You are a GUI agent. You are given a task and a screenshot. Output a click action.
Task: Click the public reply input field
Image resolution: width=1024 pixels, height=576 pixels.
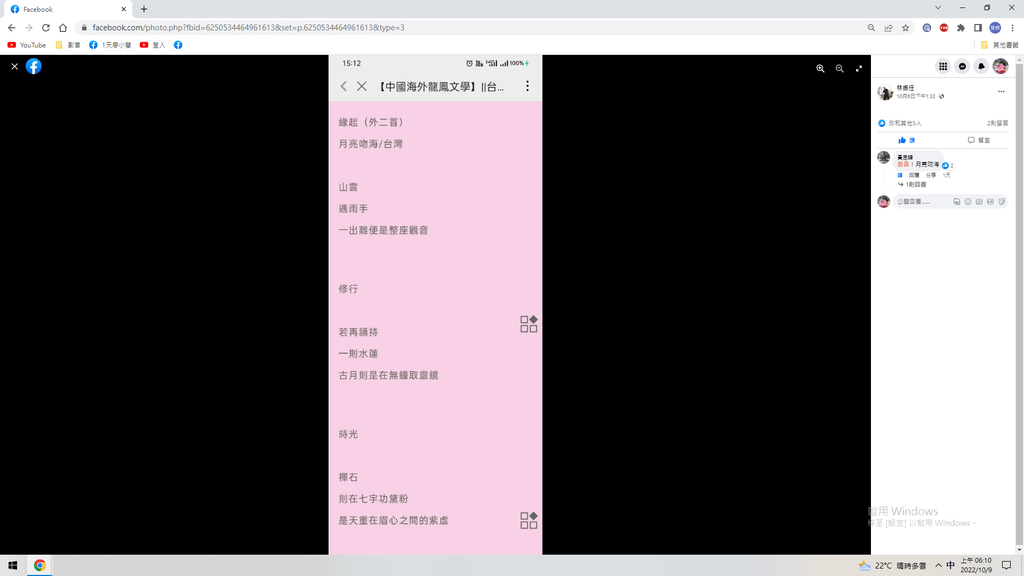tap(920, 201)
